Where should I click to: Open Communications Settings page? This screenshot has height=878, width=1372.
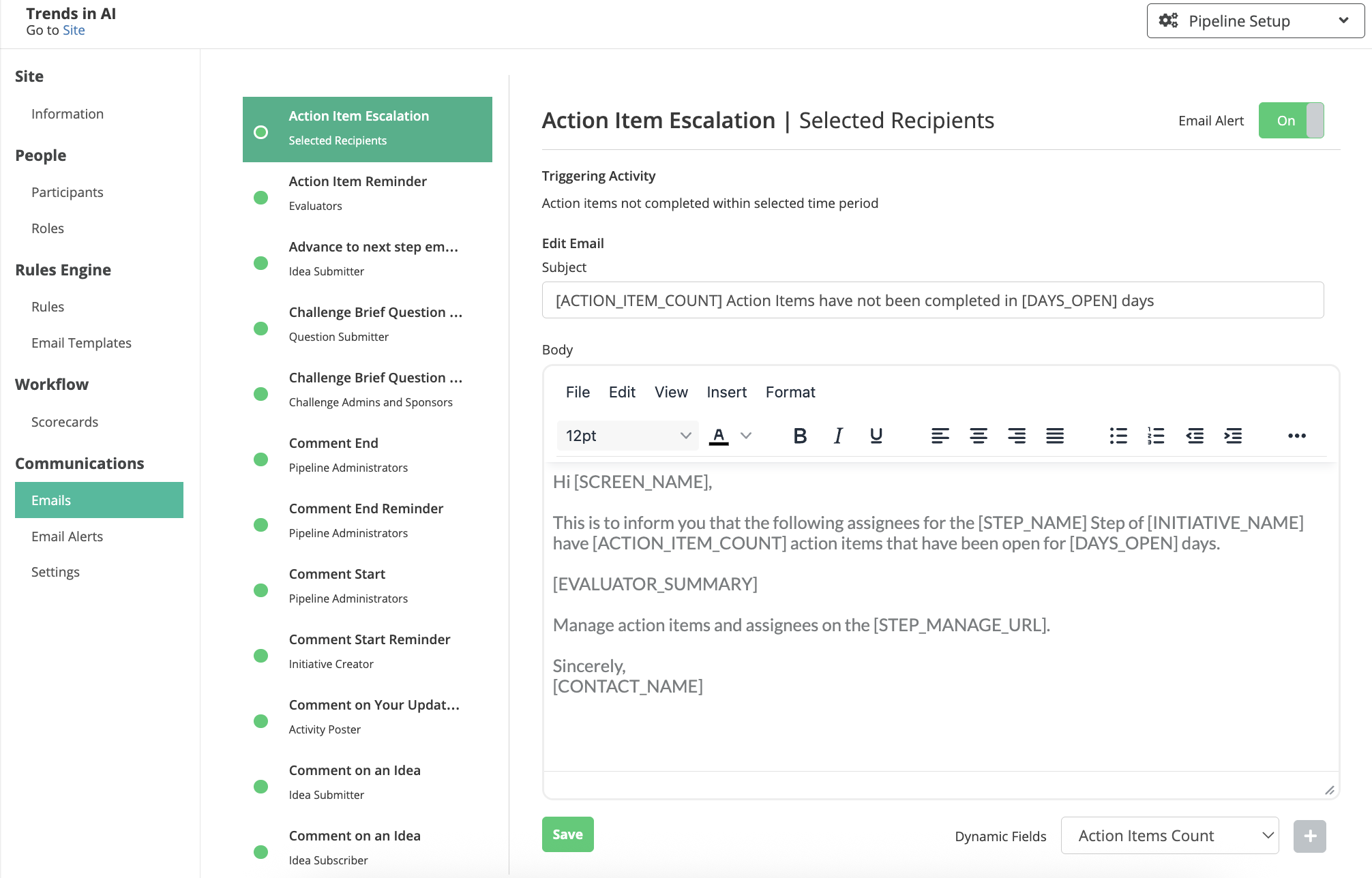55,572
